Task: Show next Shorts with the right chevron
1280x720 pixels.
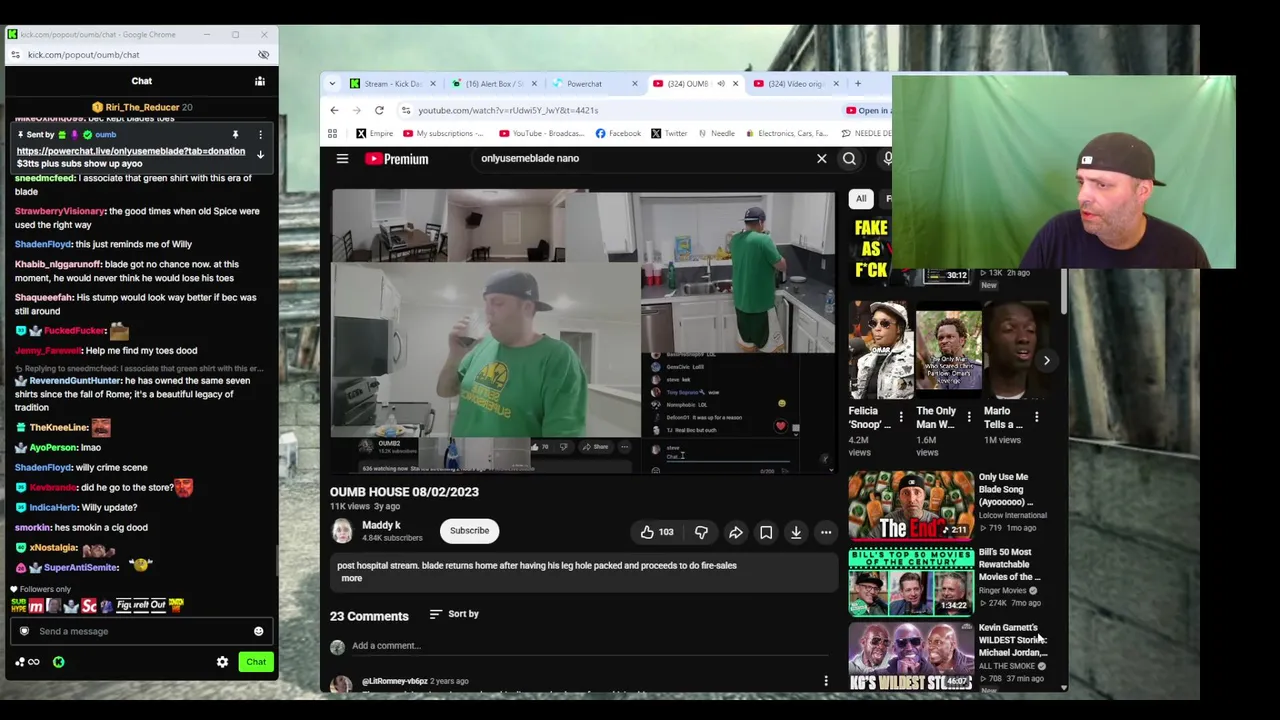Action: (1046, 360)
